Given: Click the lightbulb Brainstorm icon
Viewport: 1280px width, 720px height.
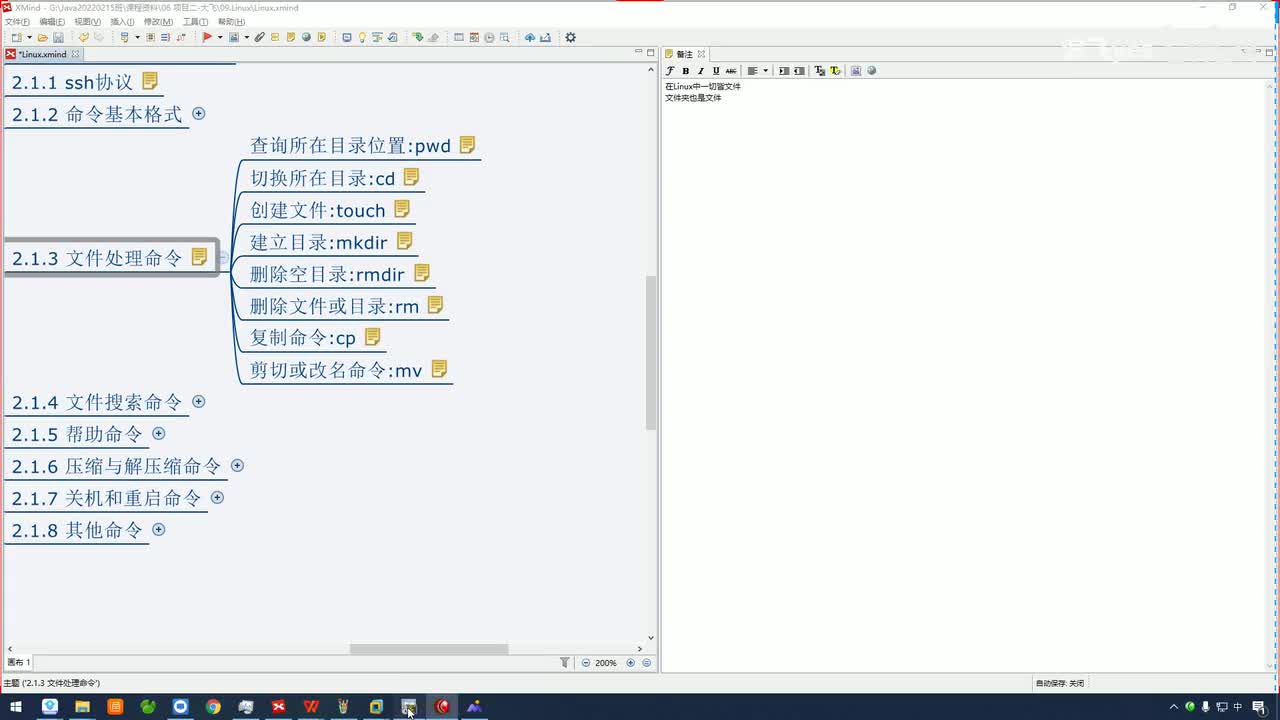Looking at the screenshot, I should 362,38.
